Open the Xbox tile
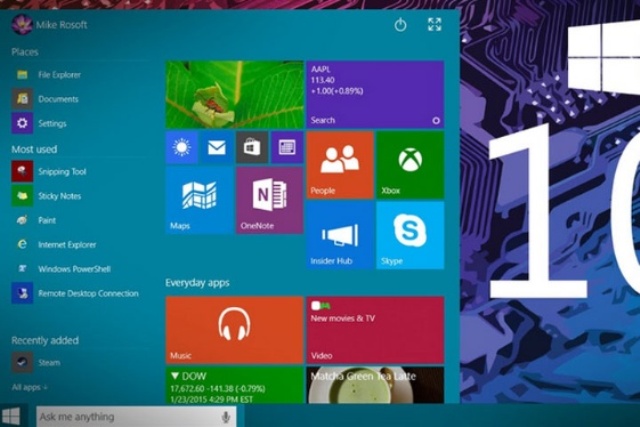 coord(409,165)
